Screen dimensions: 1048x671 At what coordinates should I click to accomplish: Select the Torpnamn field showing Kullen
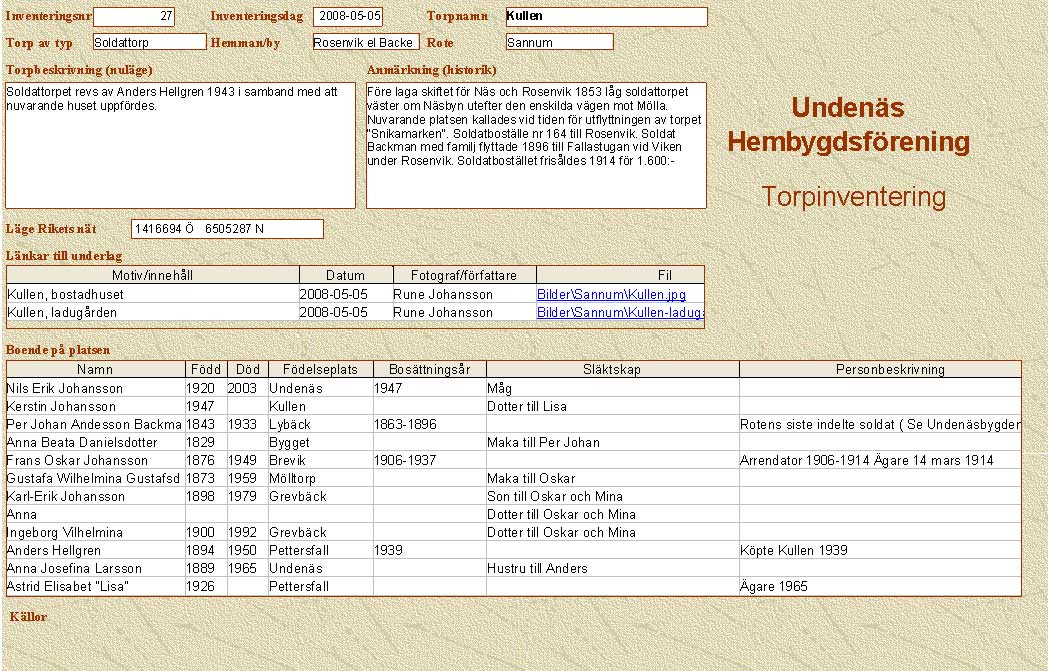point(606,17)
